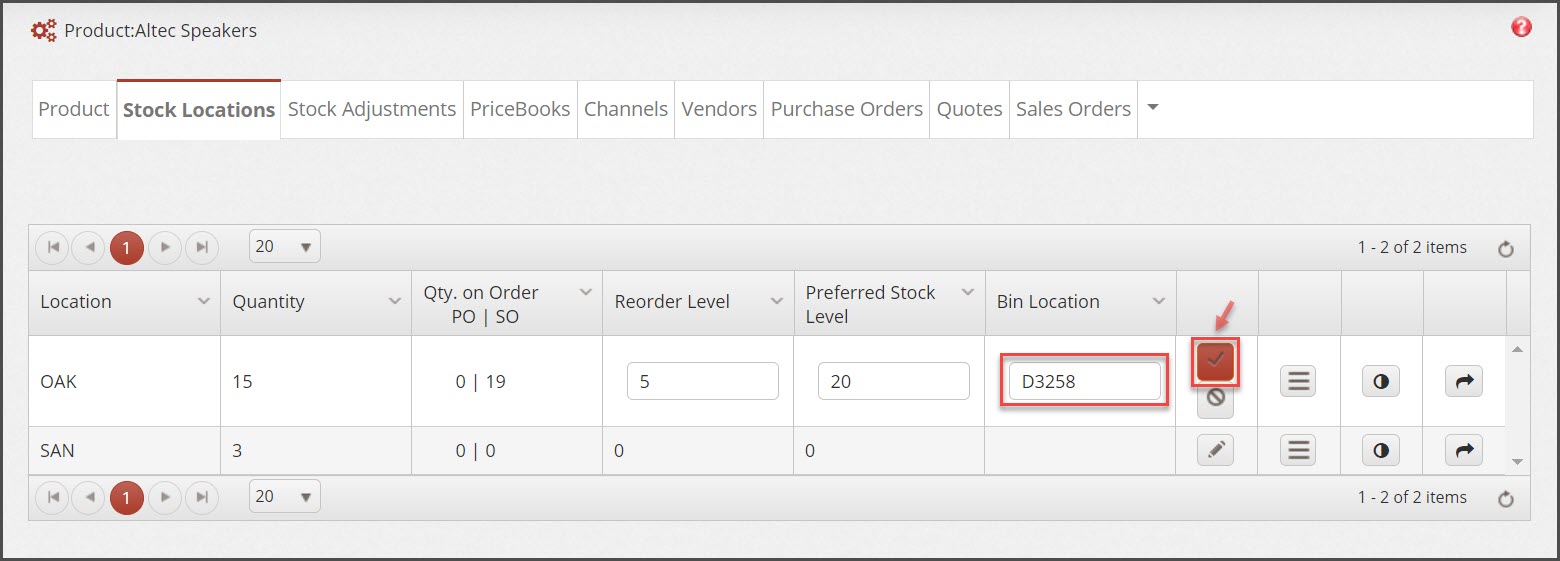Go to next page in bottom pager

point(165,497)
